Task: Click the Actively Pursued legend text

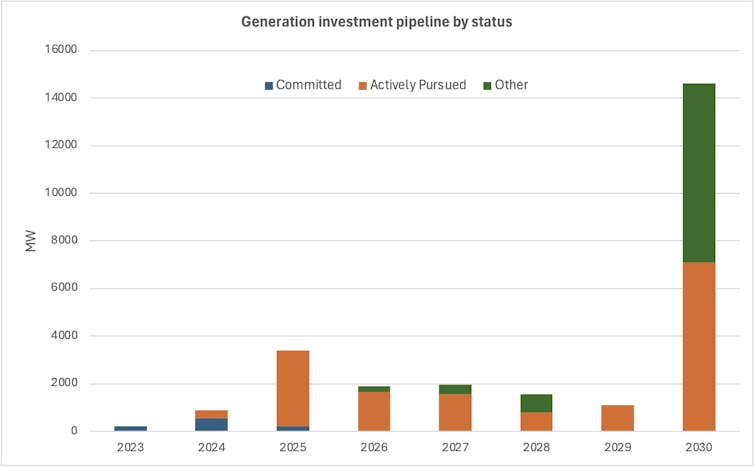Action: click(x=418, y=86)
